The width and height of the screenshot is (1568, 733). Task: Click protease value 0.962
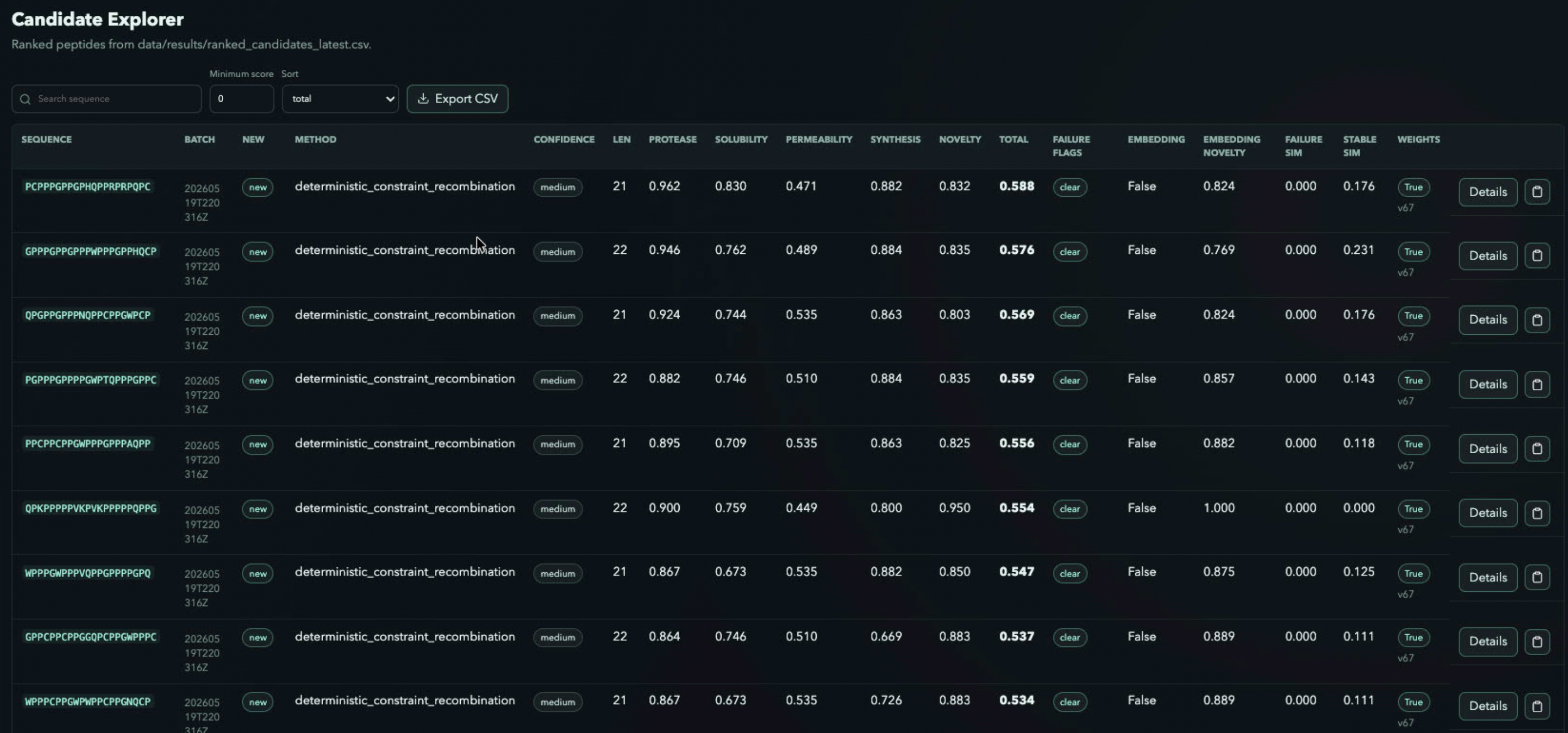[x=664, y=186]
